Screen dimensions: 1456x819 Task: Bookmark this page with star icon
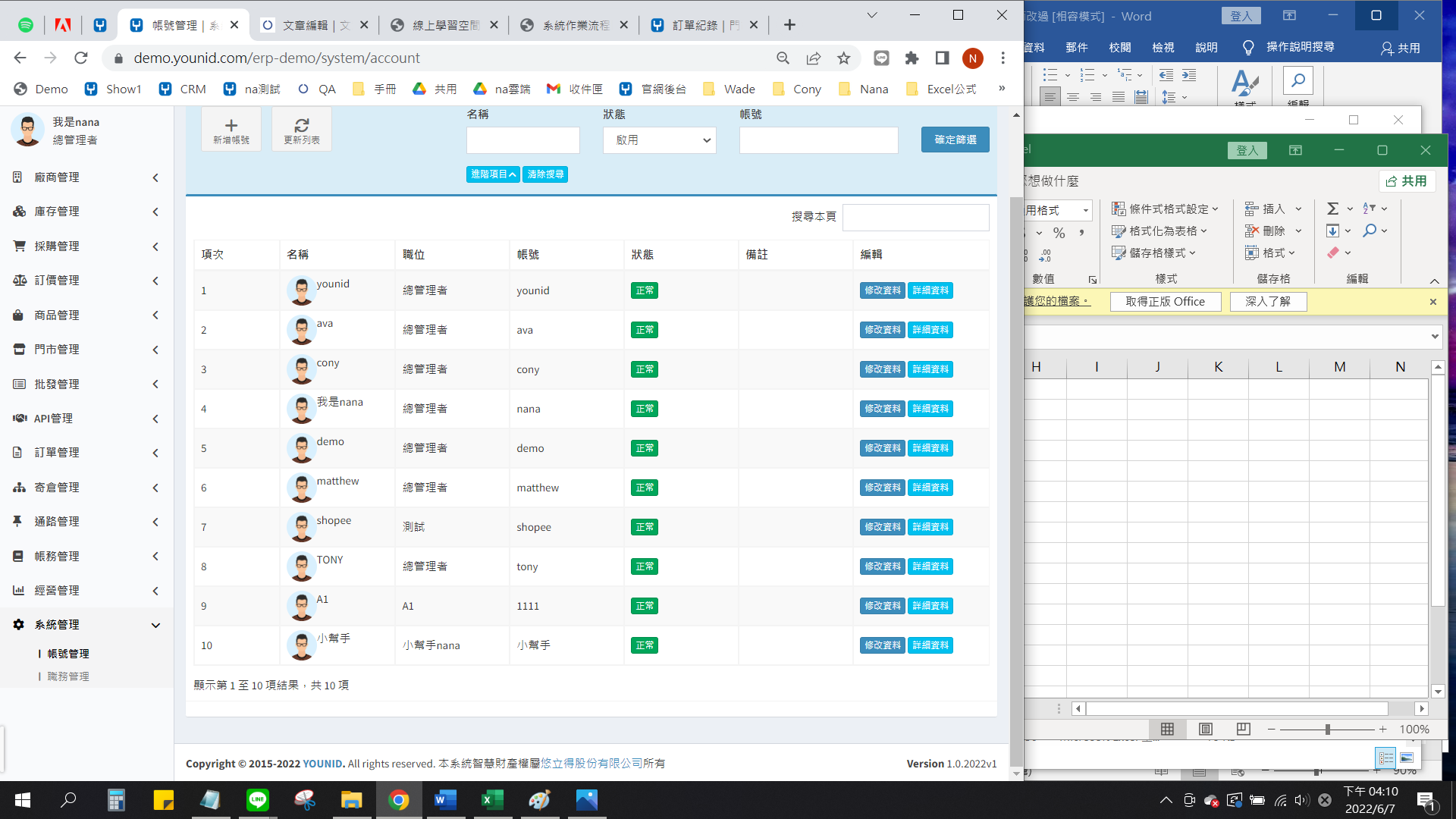843,58
